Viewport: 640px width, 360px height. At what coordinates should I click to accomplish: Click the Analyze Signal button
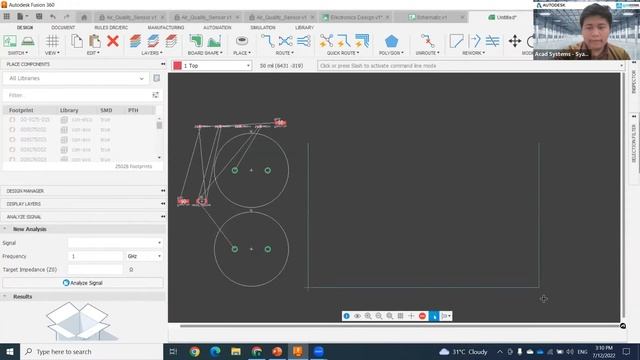(83, 283)
